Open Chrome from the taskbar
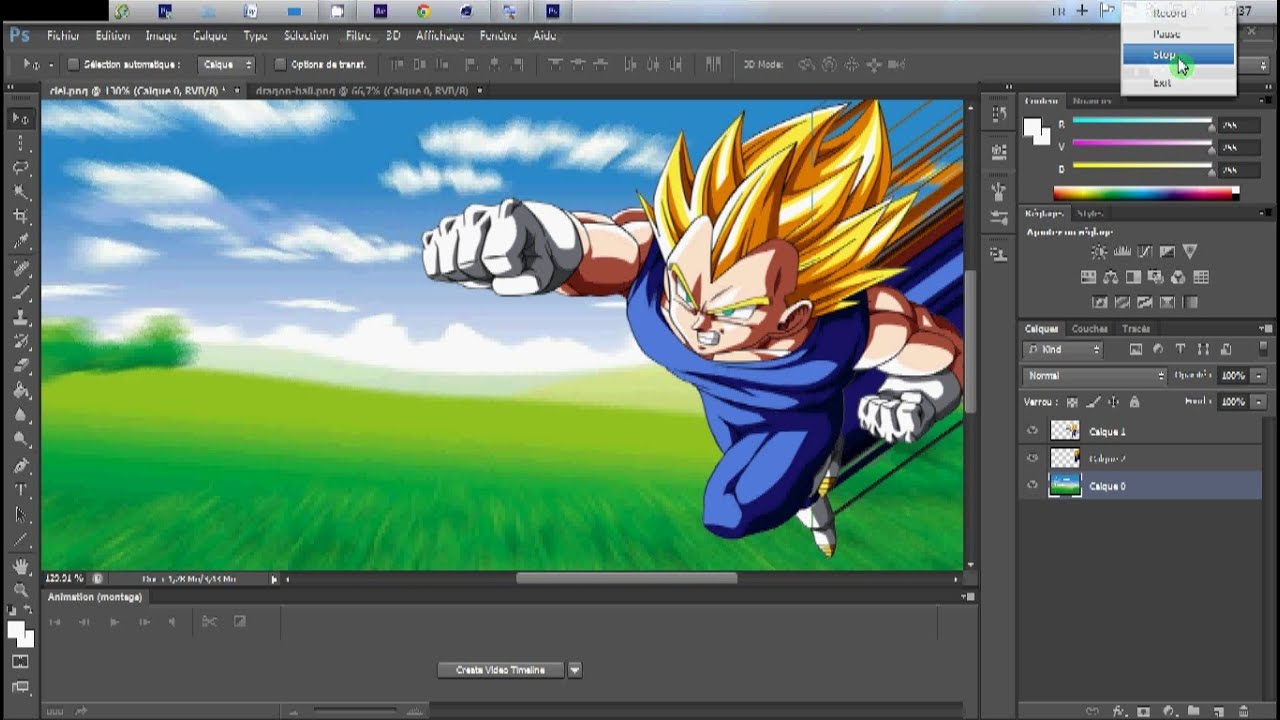This screenshot has width=1280, height=720. point(423,11)
